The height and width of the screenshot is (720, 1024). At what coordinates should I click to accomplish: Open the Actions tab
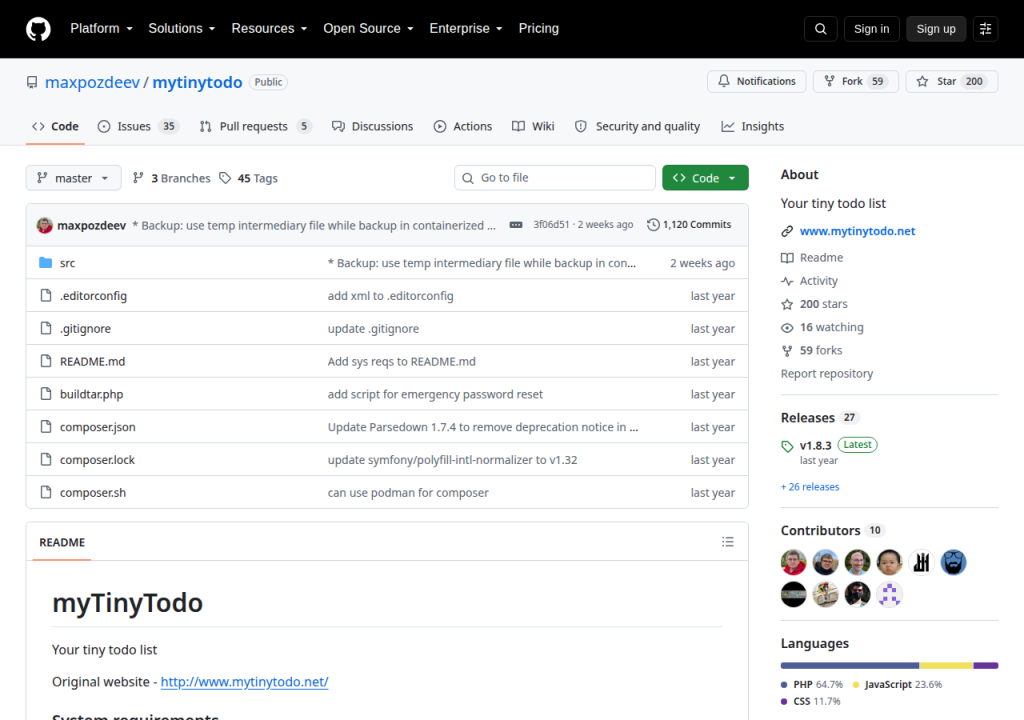click(x=463, y=126)
